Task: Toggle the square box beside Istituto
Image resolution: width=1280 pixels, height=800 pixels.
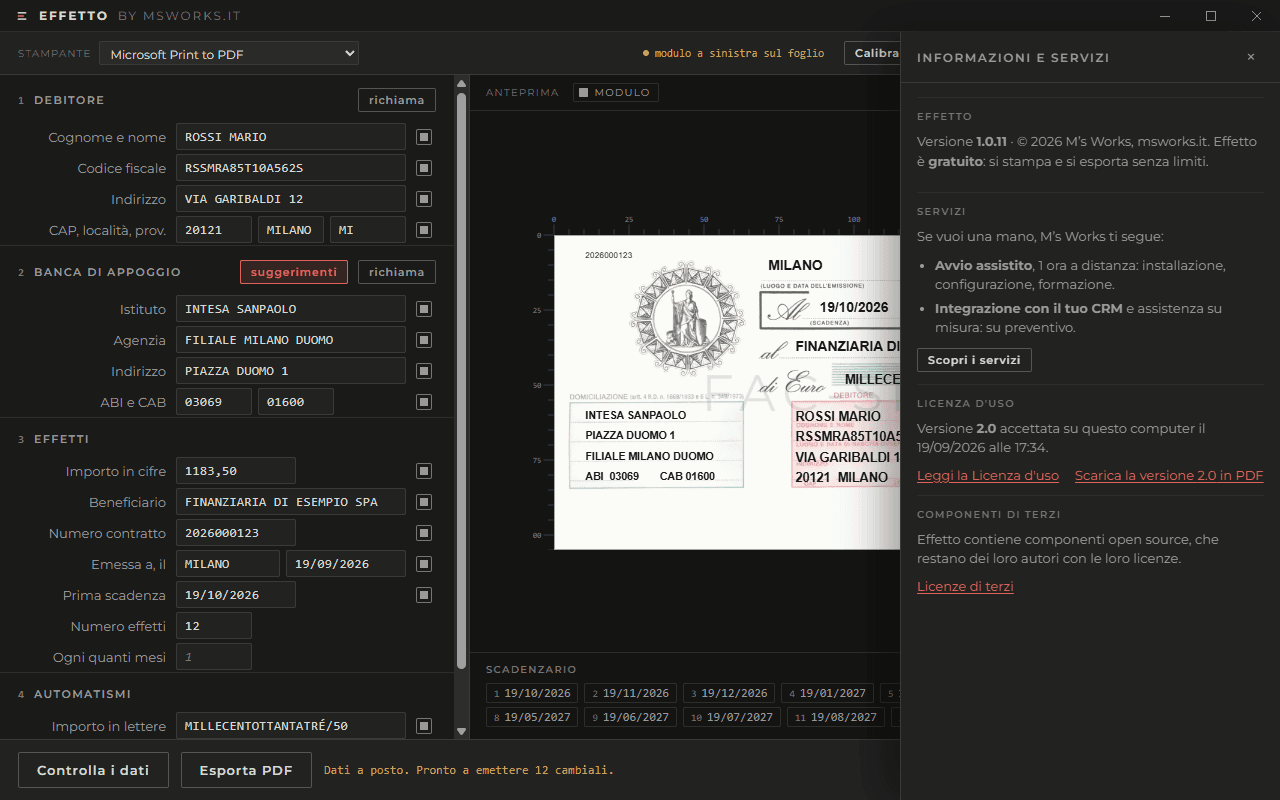Action: 424,309
